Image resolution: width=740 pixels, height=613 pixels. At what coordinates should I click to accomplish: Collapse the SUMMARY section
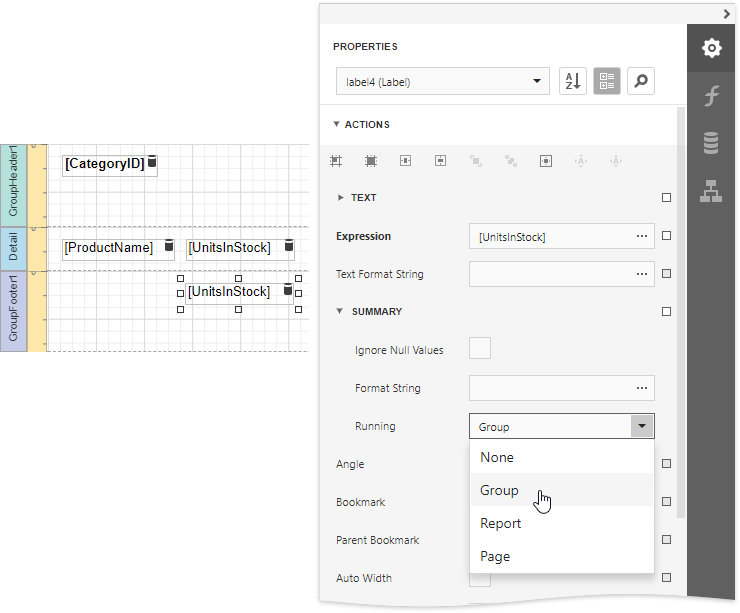click(x=341, y=312)
